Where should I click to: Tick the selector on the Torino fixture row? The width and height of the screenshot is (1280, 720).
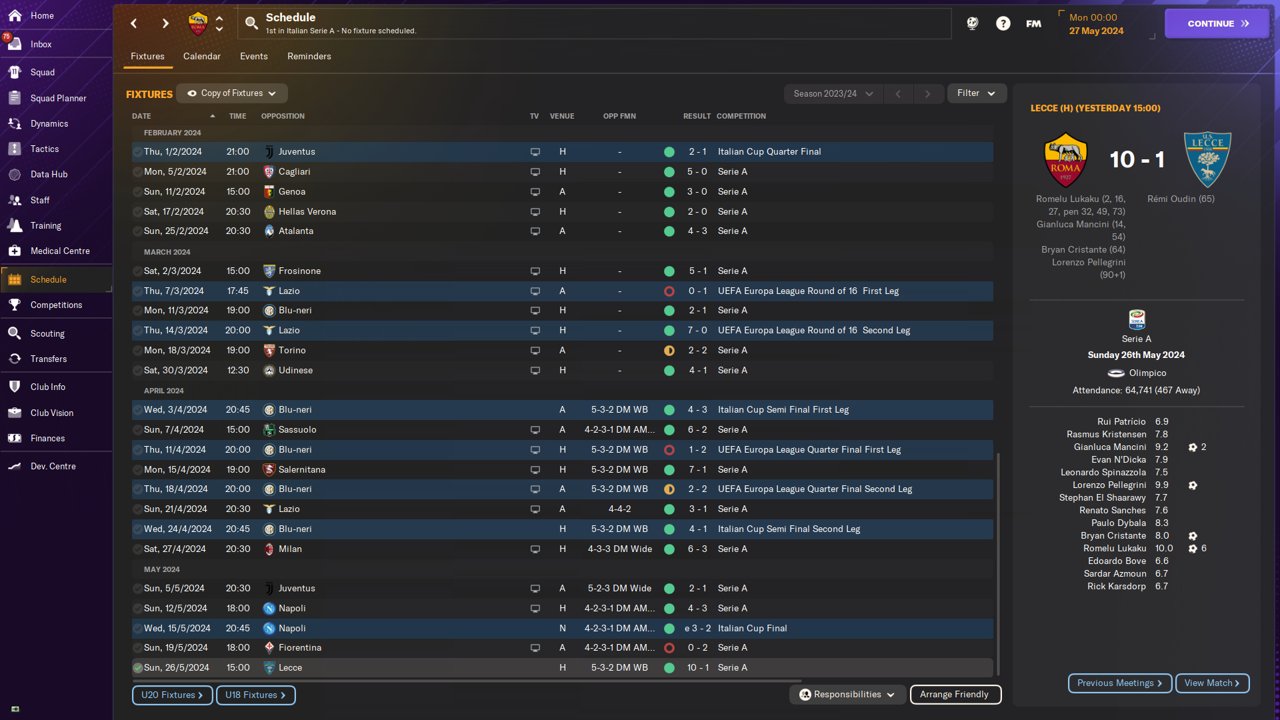pos(138,351)
